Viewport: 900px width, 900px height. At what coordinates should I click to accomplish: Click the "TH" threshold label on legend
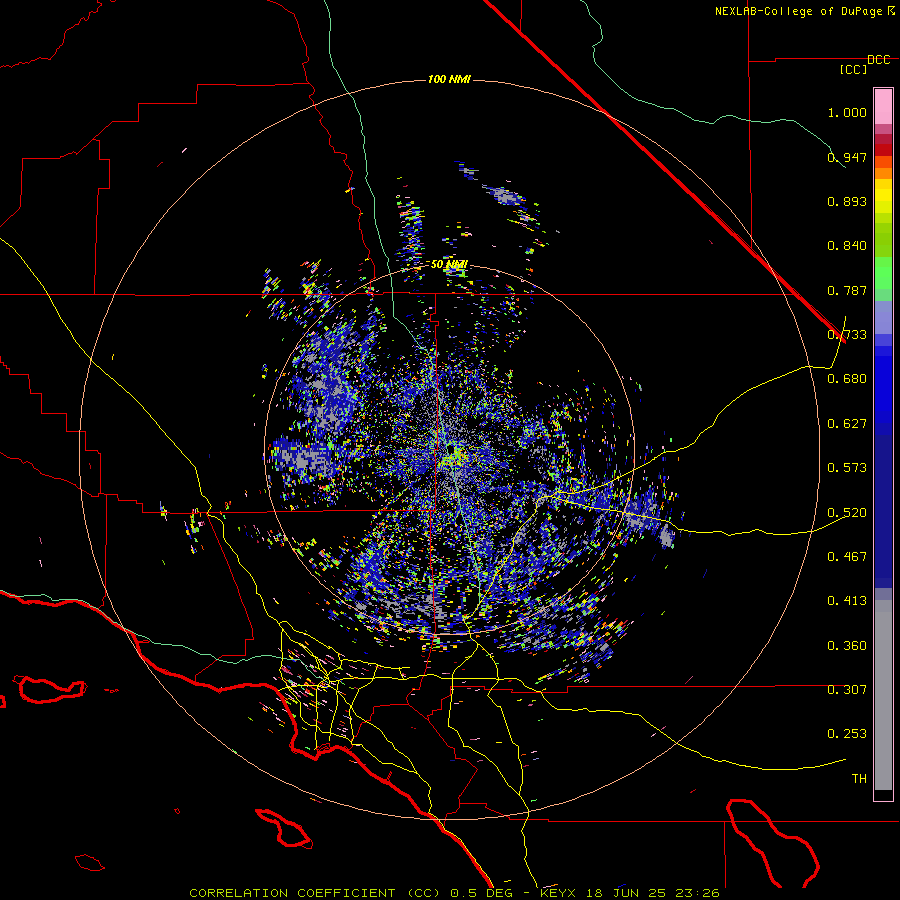point(859,779)
